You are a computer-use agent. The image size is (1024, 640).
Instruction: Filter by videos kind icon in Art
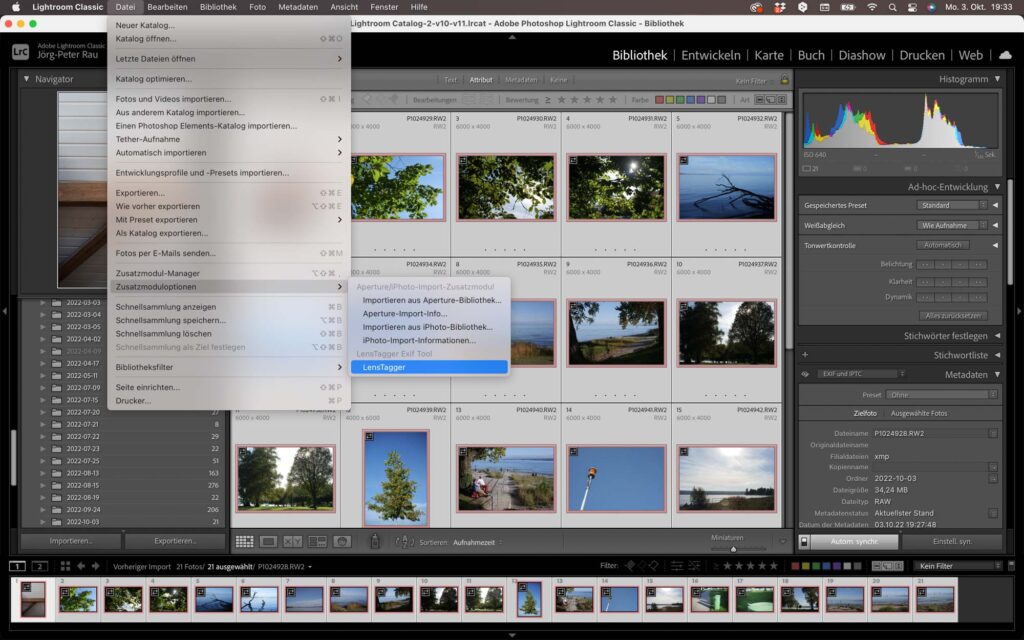pos(781,100)
